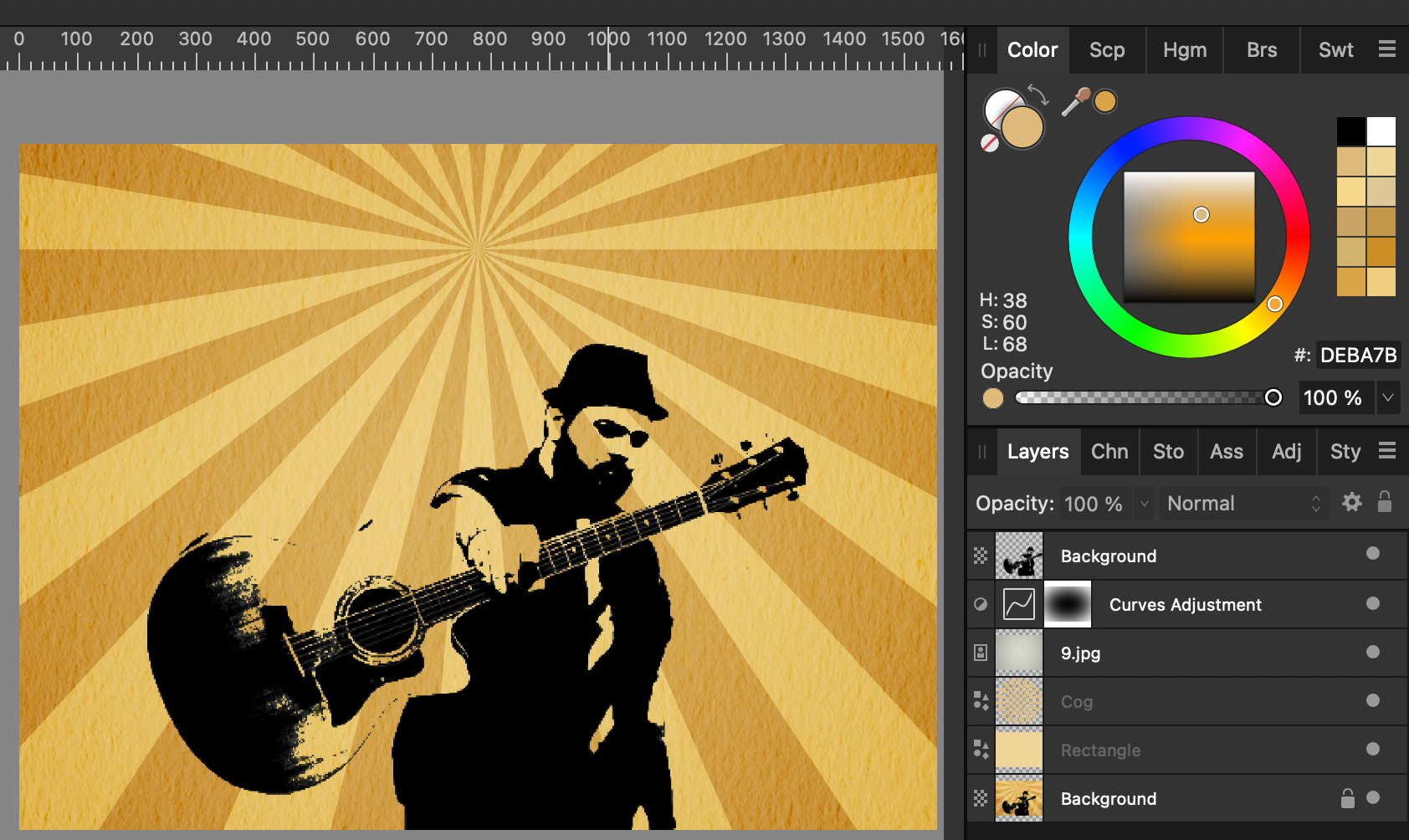
Task: Select the Rectangle layer thumbnail
Action: pyautogui.click(x=1019, y=750)
